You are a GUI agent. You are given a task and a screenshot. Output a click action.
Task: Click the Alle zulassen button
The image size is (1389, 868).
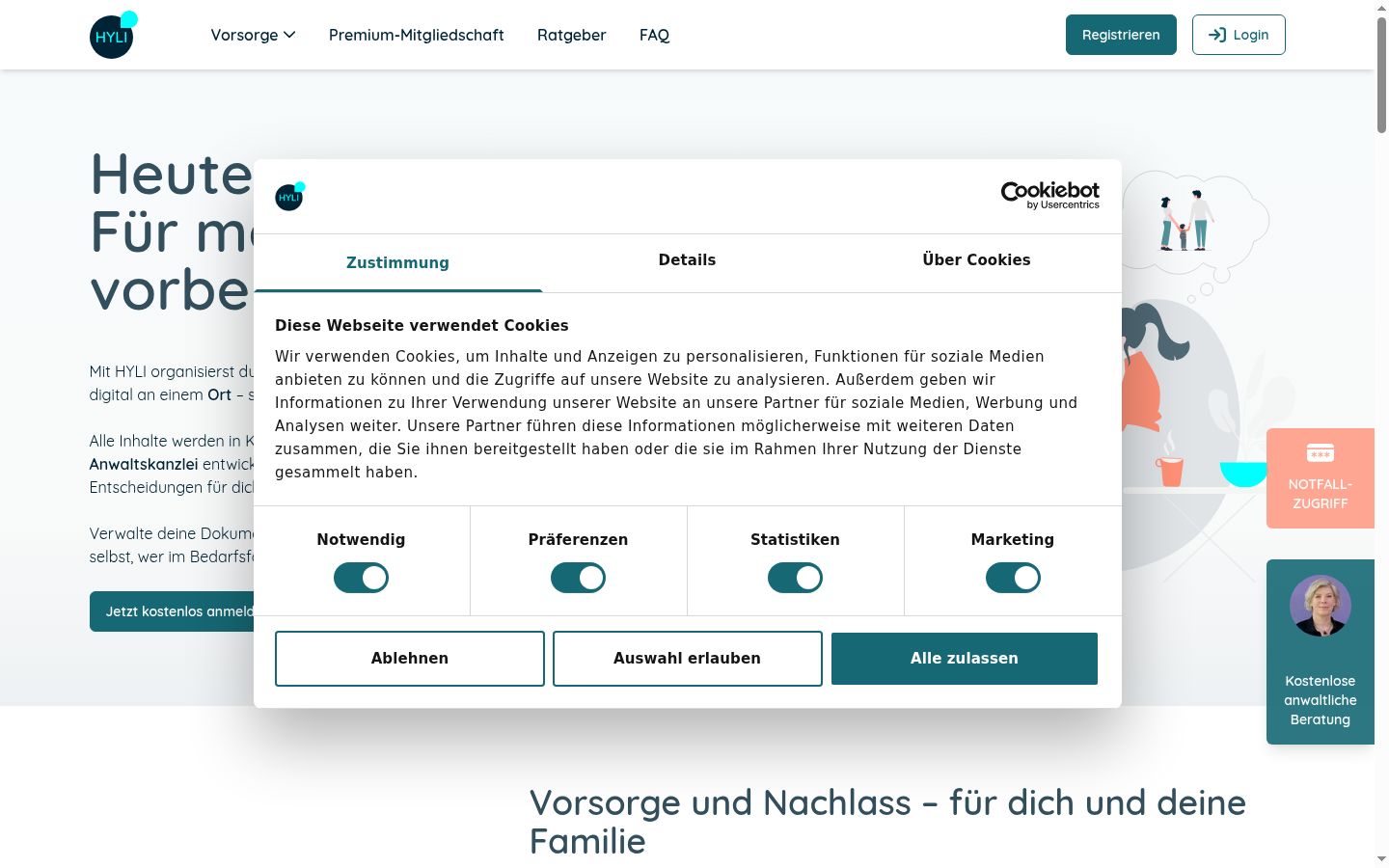tap(965, 659)
